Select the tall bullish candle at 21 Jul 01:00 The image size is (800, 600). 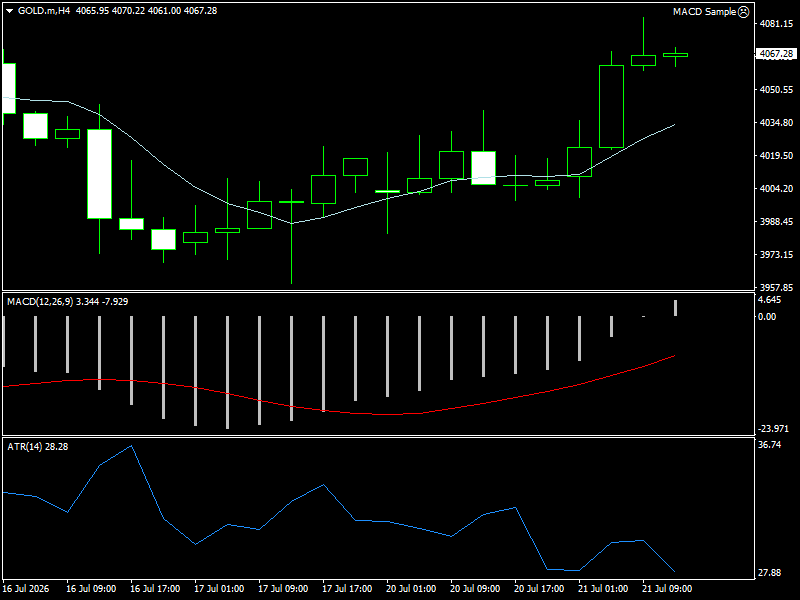tap(611, 106)
